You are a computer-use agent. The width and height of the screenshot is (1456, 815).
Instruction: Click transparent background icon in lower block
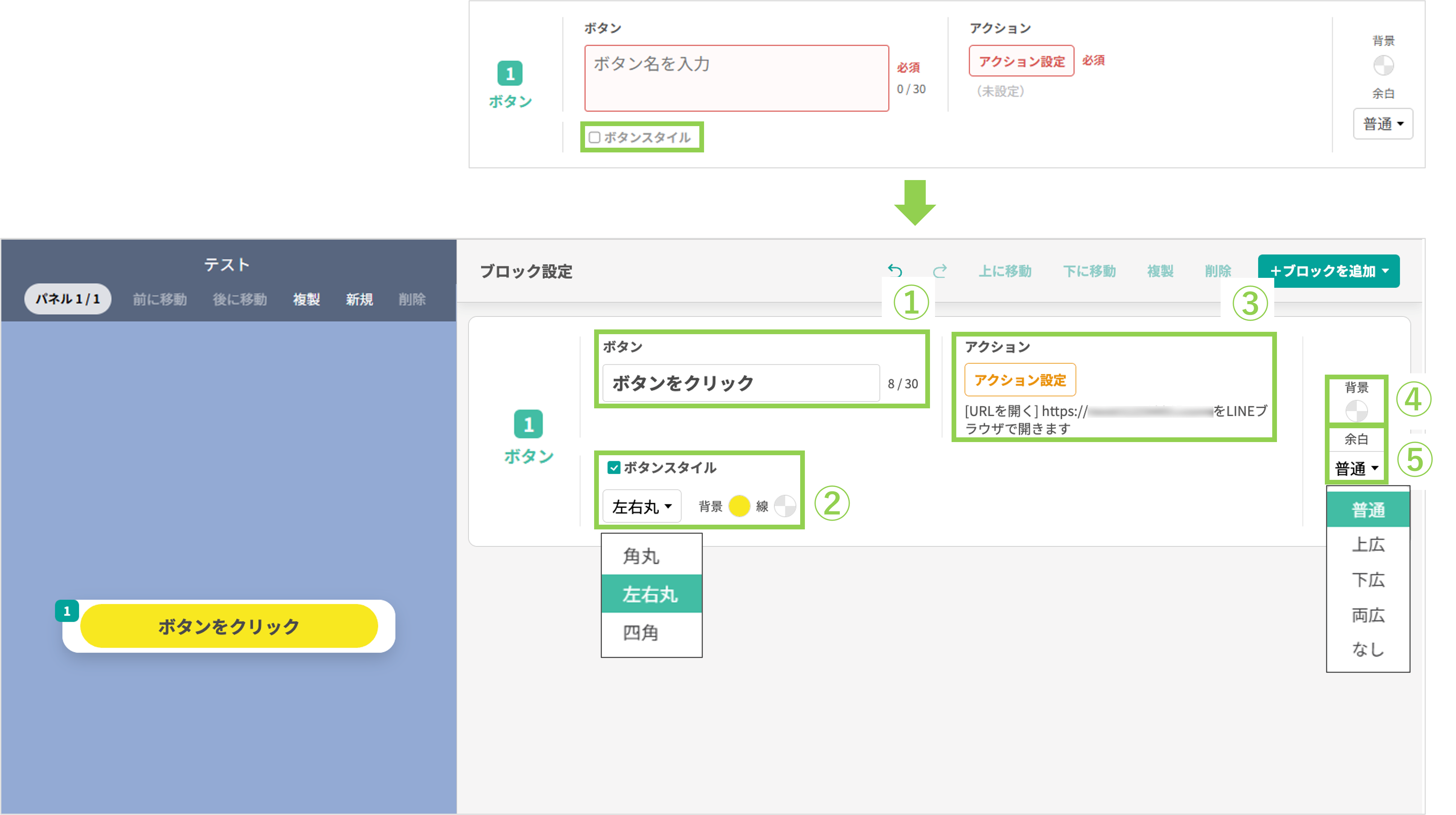[x=1356, y=410]
